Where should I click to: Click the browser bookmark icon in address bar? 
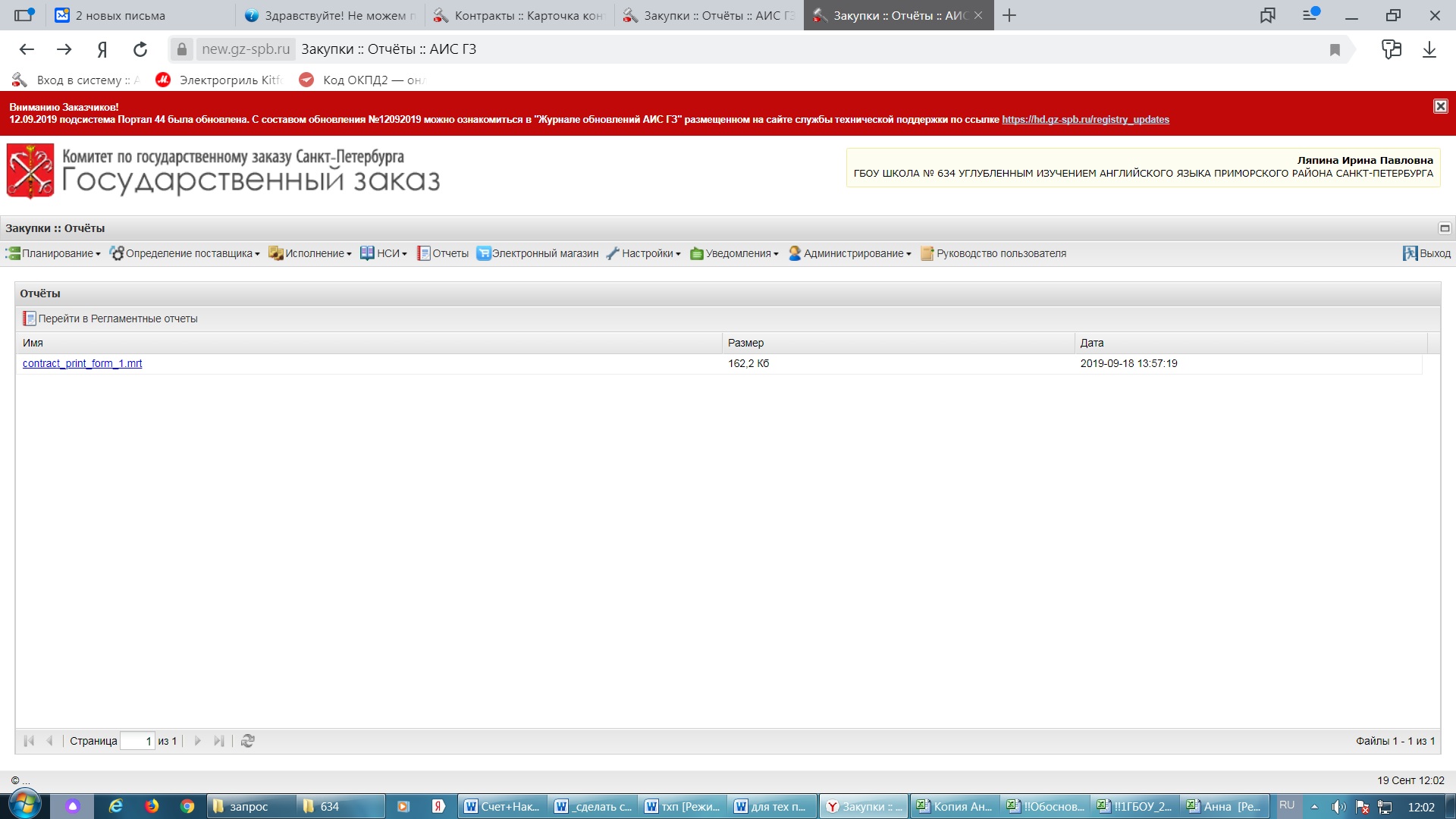pos(1335,50)
